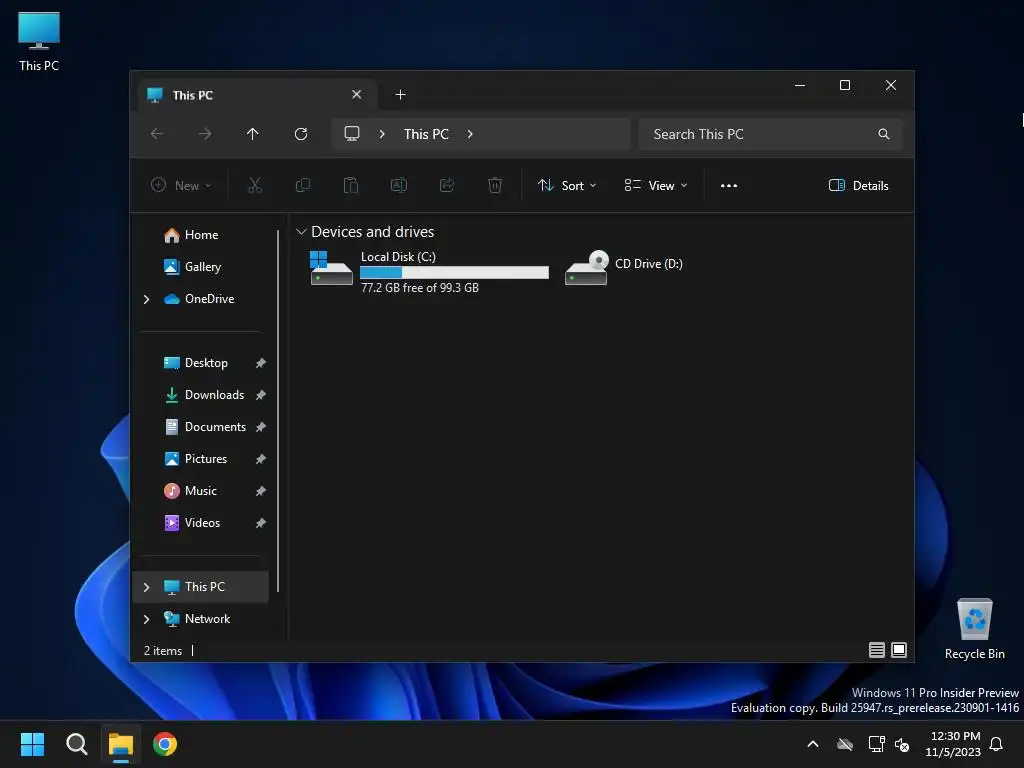Expand This PC tree node

click(146, 587)
